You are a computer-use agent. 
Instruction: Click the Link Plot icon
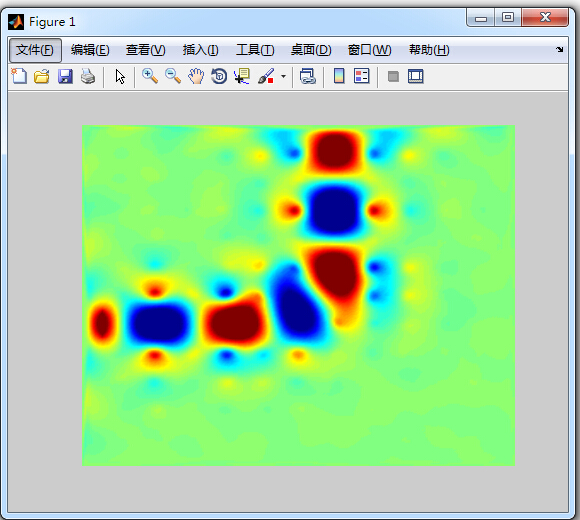(308, 77)
